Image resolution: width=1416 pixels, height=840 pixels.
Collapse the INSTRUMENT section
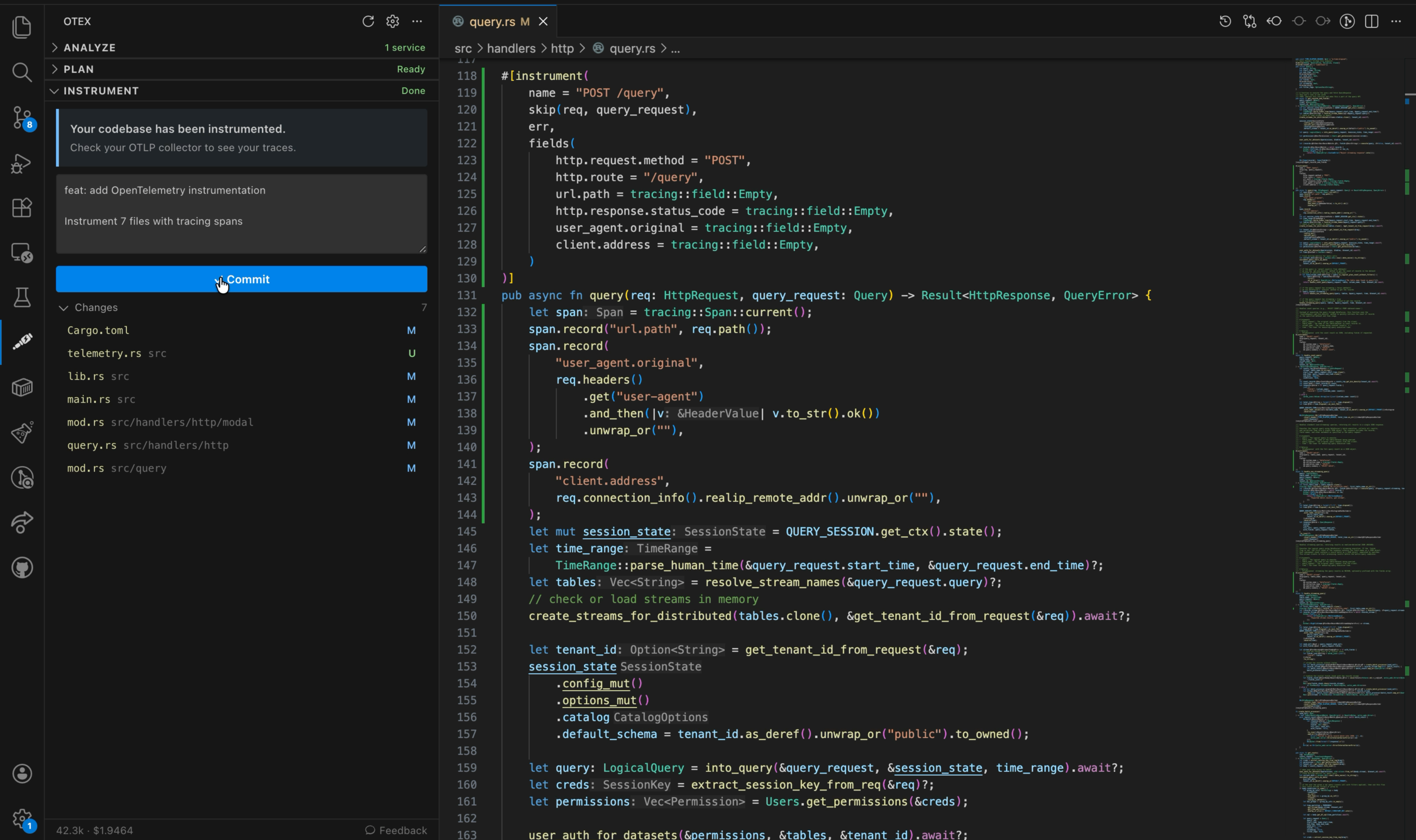click(241, 90)
